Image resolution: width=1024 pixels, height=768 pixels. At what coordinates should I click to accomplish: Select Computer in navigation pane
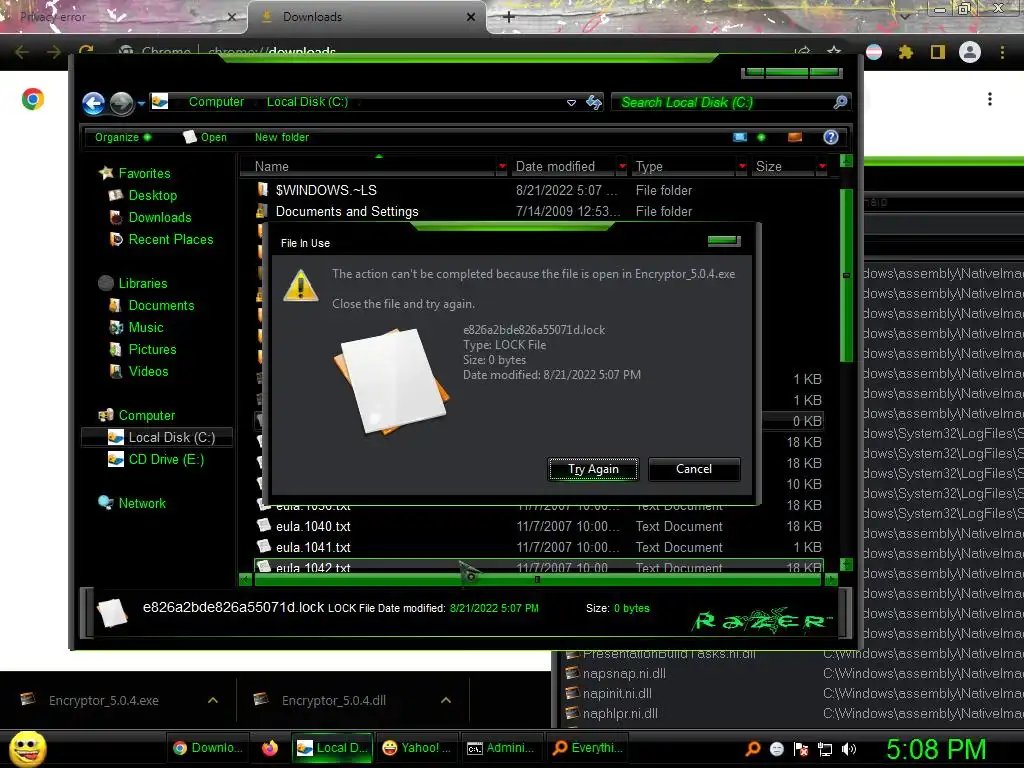(146, 415)
